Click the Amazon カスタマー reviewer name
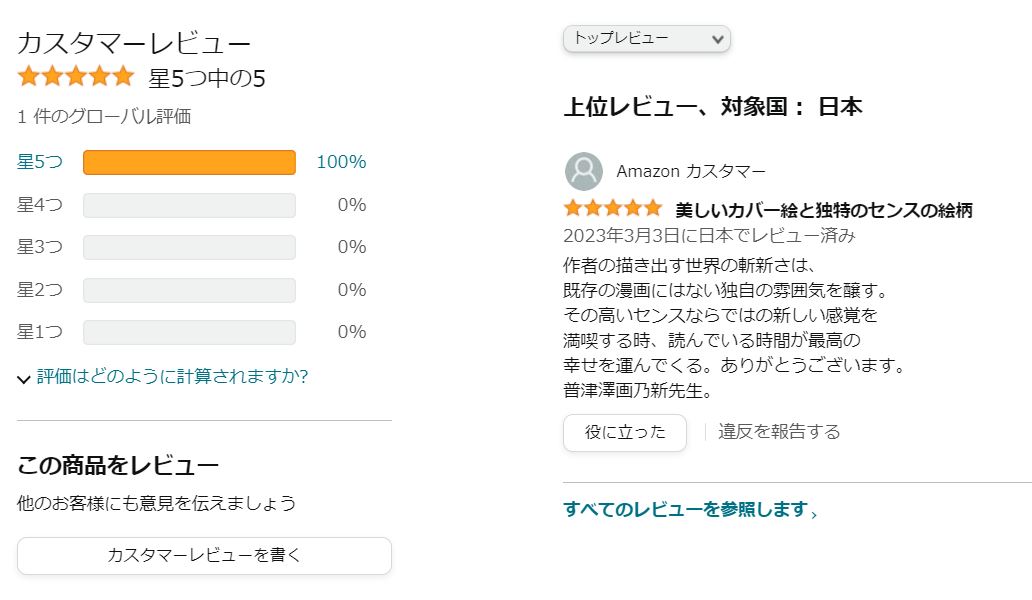This screenshot has width=1032, height=600. click(x=691, y=171)
